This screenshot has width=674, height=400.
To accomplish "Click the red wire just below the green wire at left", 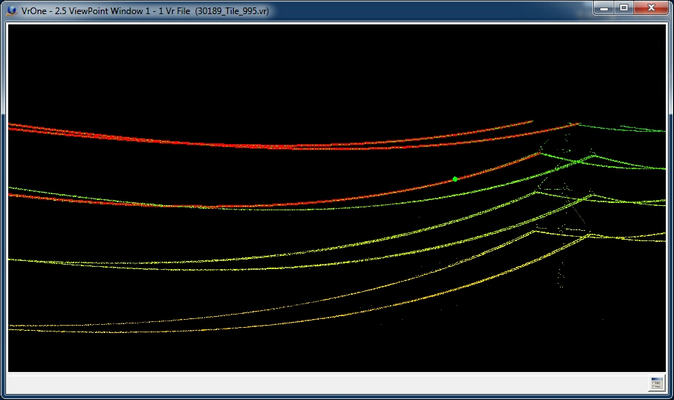I will click(20, 196).
